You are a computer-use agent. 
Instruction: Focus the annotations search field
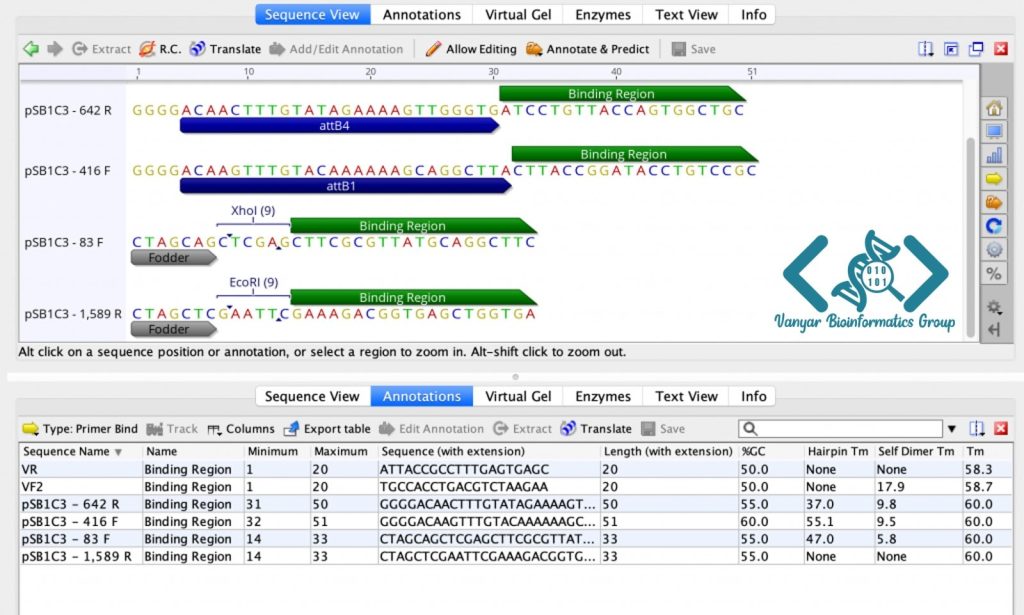pos(841,429)
